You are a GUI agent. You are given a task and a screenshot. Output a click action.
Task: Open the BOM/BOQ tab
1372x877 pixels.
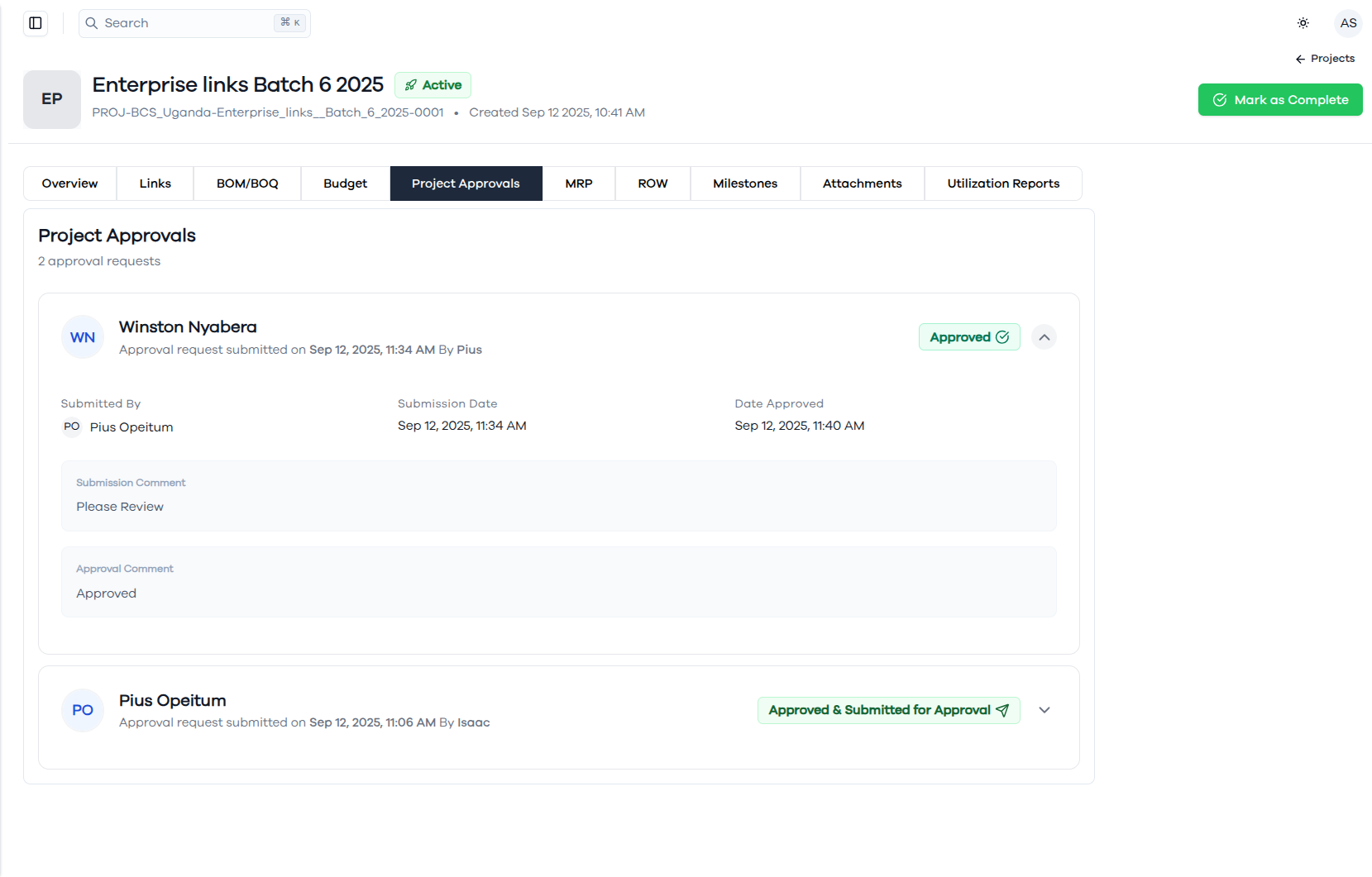tap(247, 184)
